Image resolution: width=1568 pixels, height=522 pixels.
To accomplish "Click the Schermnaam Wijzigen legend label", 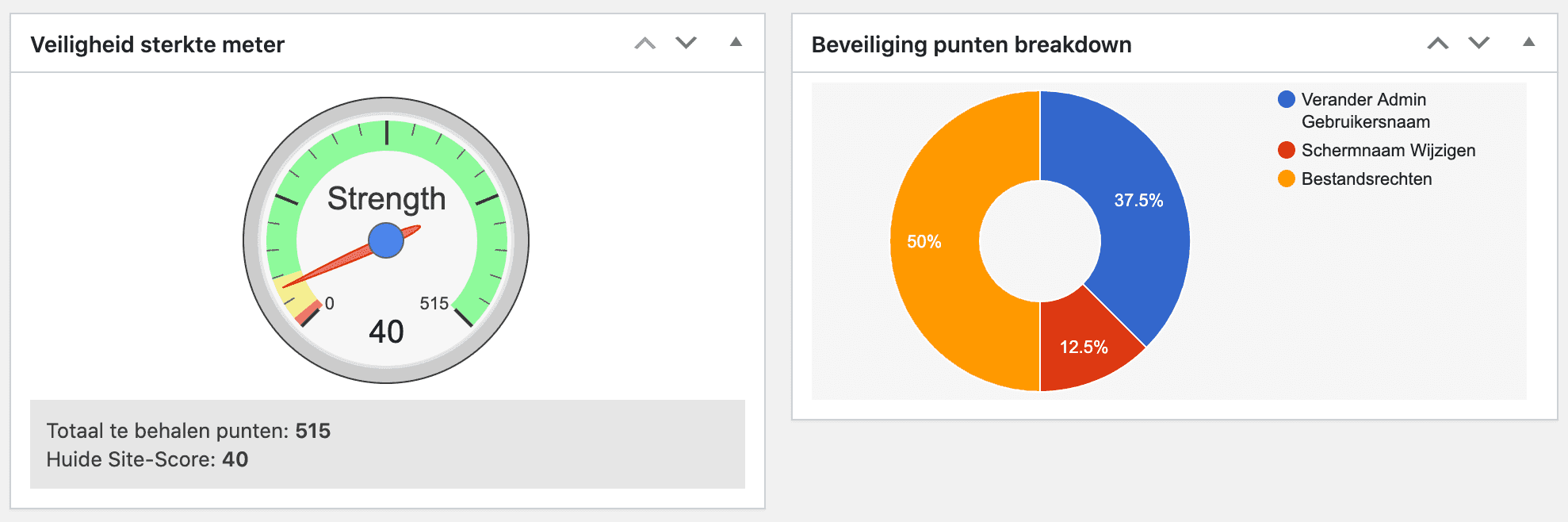I will pyautogui.click(x=1388, y=151).
